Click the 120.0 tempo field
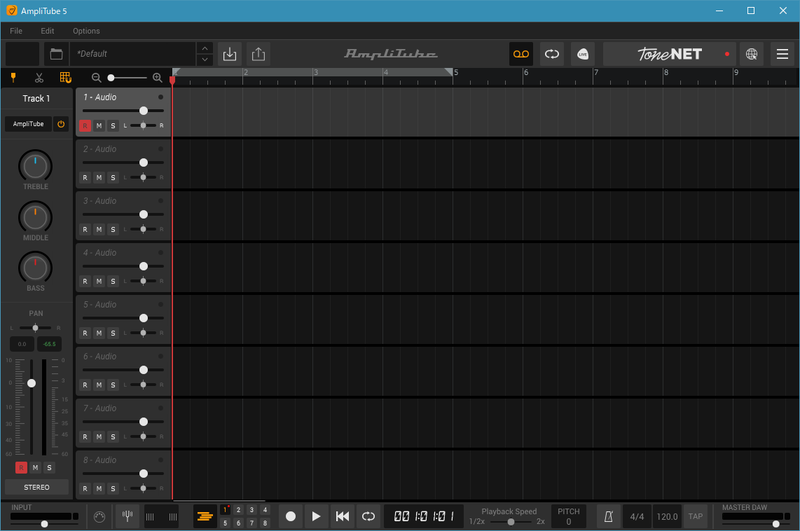This screenshot has height=531, width=800. (x=667, y=516)
